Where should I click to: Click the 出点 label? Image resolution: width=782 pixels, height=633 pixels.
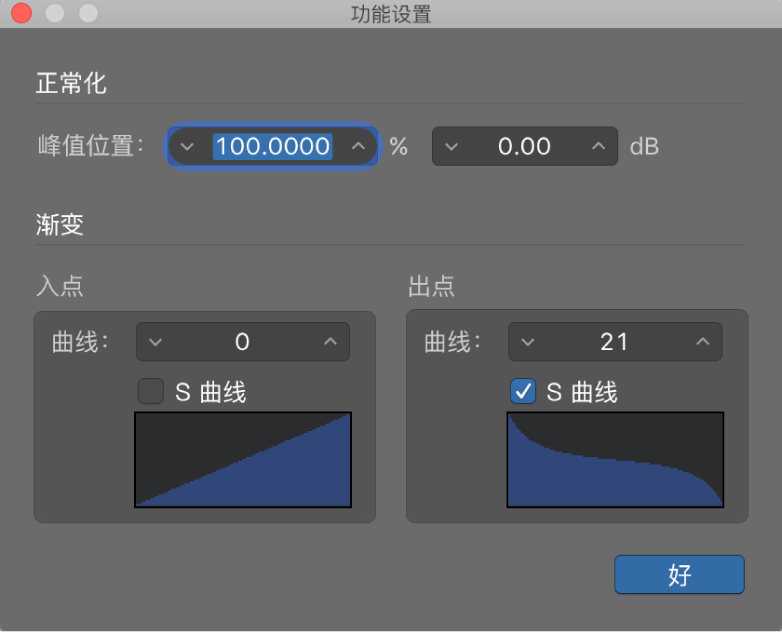click(x=431, y=286)
